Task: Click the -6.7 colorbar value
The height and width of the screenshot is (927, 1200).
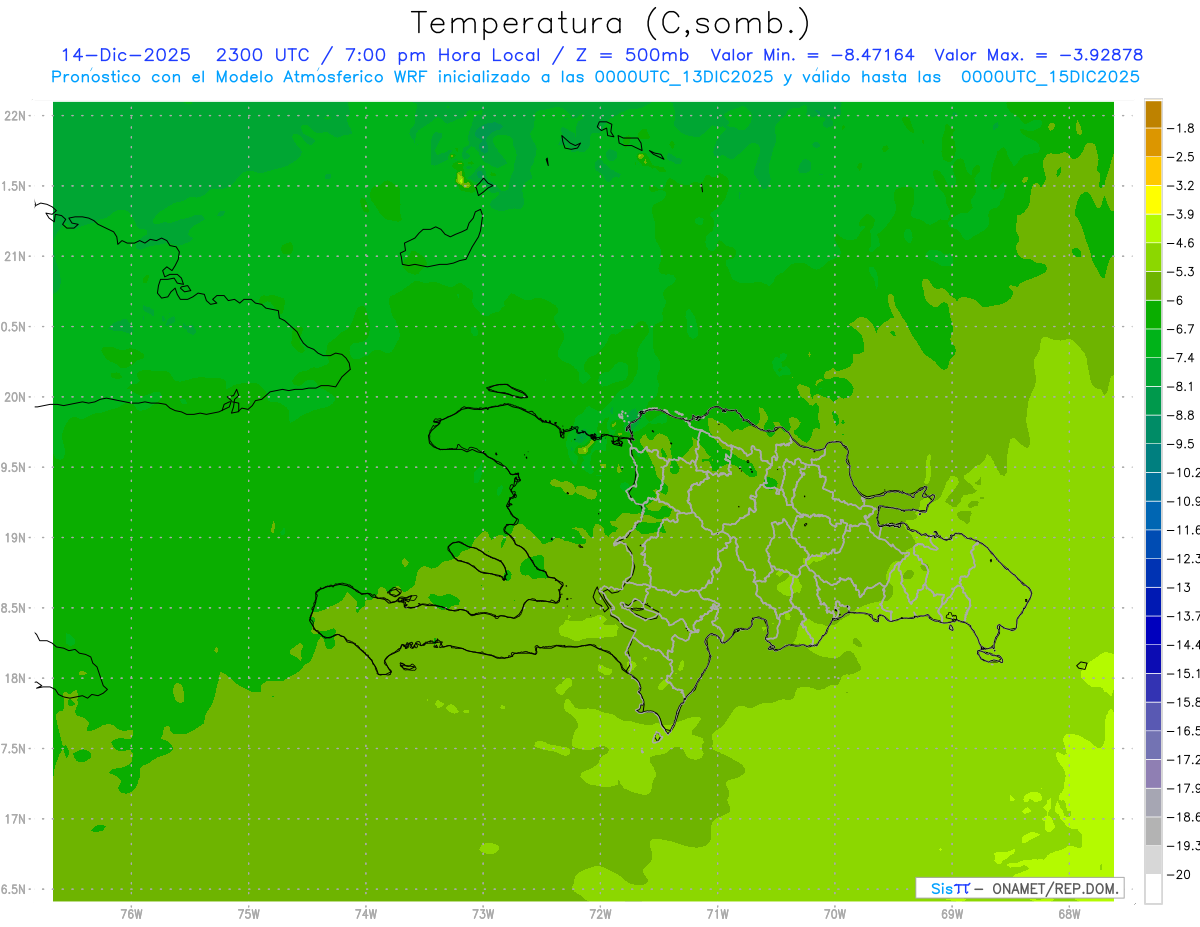Action: pyautogui.click(x=1182, y=329)
